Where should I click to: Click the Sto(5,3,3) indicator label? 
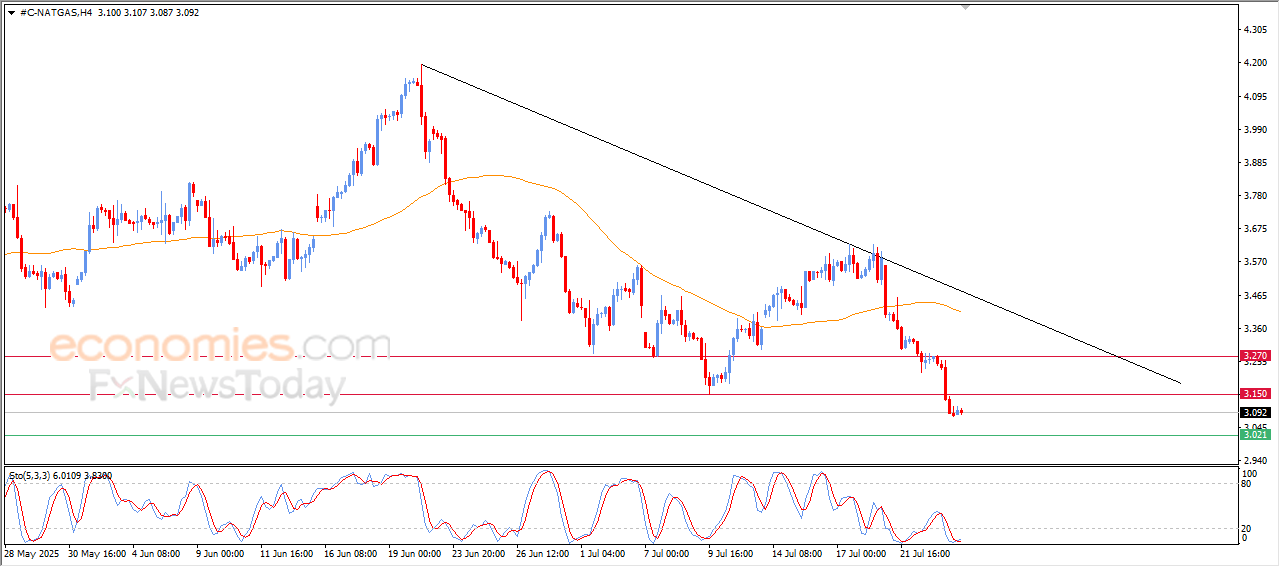[x=60, y=475]
